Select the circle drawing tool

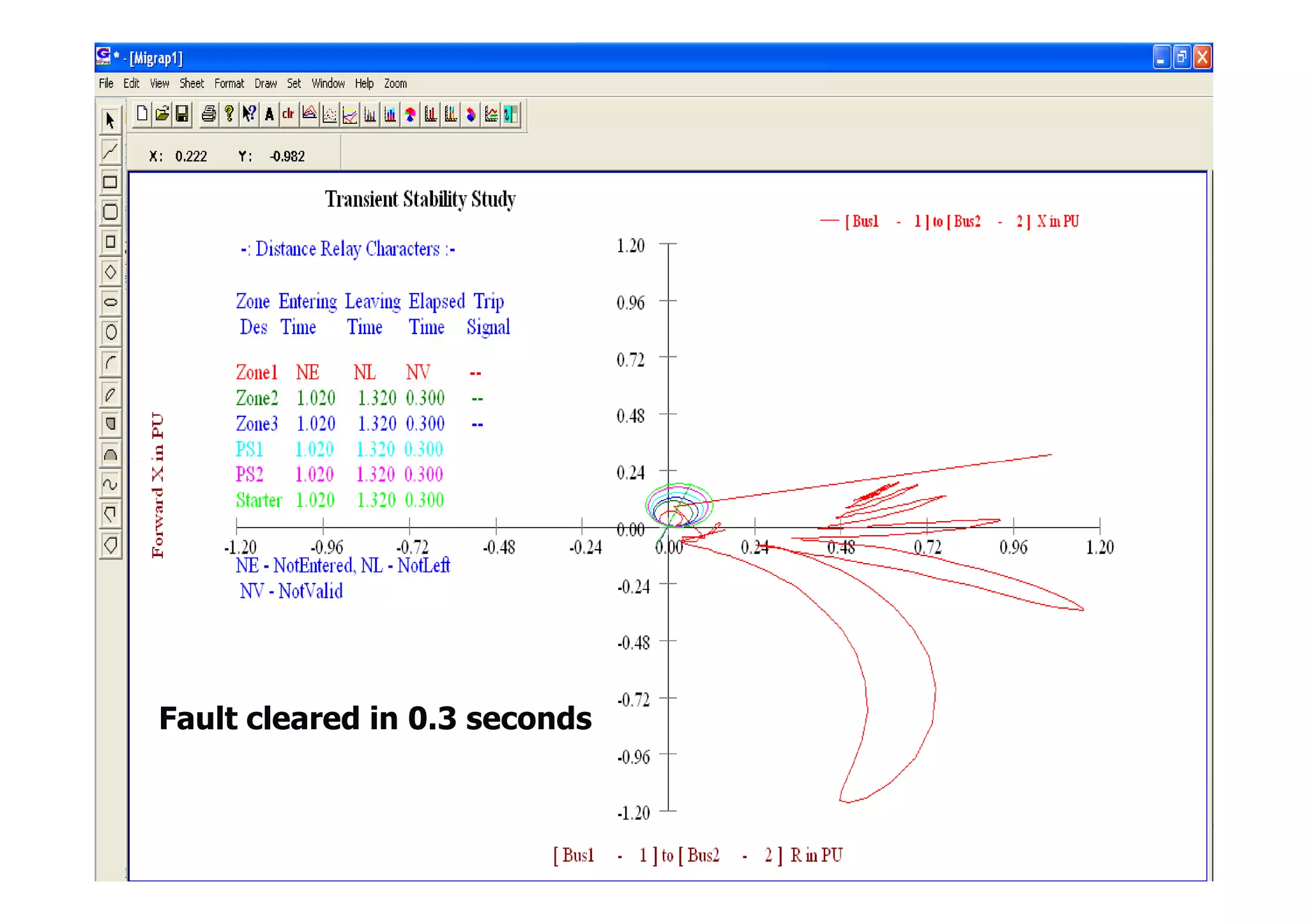tap(110, 332)
